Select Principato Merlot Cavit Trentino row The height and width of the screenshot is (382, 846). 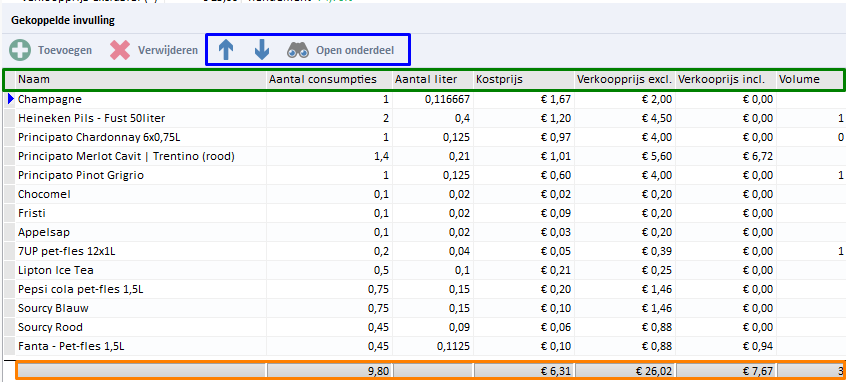click(425, 156)
